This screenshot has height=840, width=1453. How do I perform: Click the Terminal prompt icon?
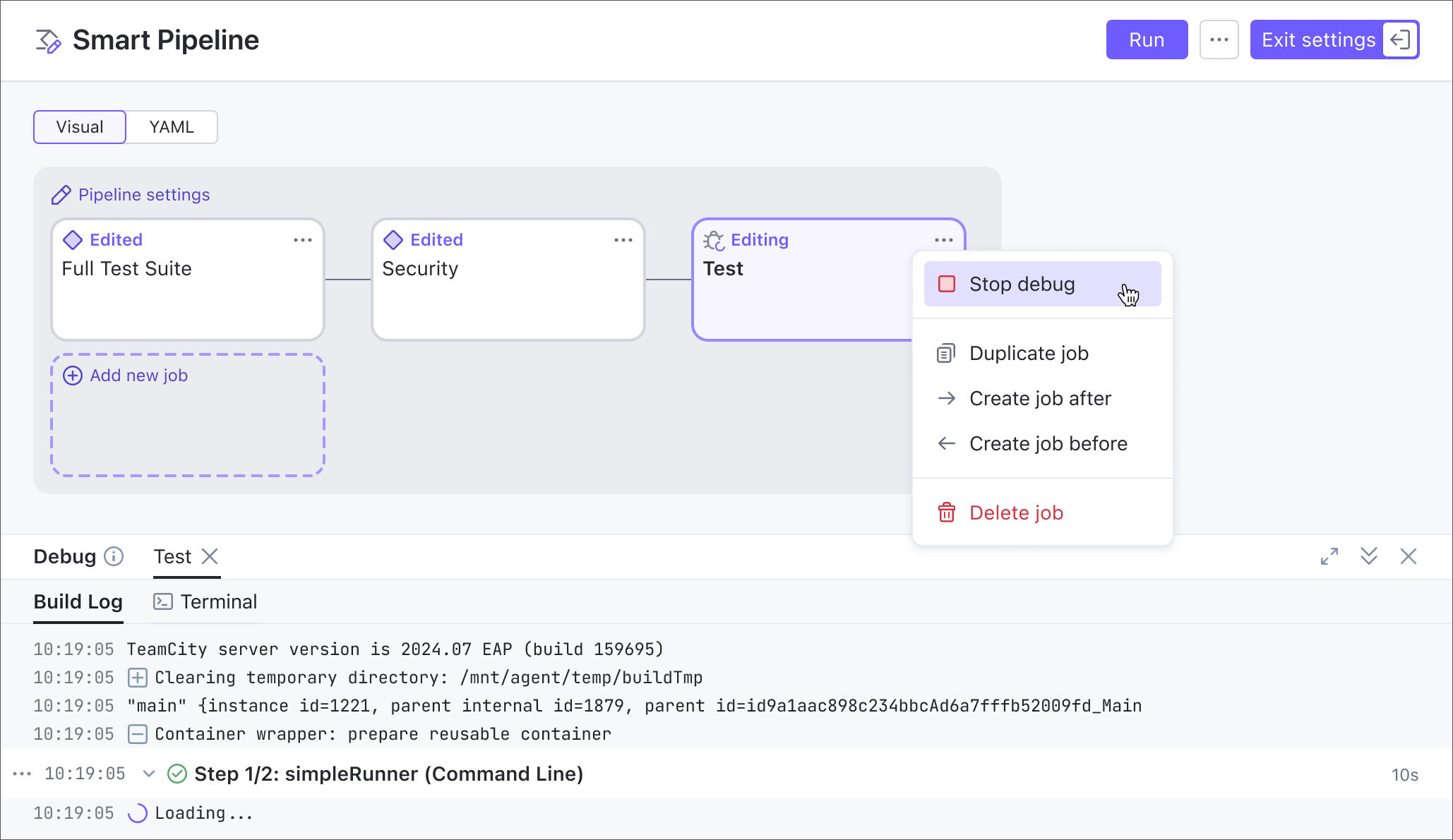pyautogui.click(x=163, y=601)
